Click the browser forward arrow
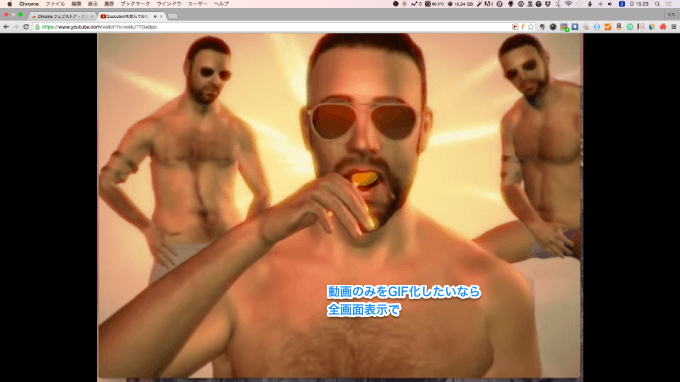Image resolution: width=680 pixels, height=382 pixels. [x=16, y=27]
